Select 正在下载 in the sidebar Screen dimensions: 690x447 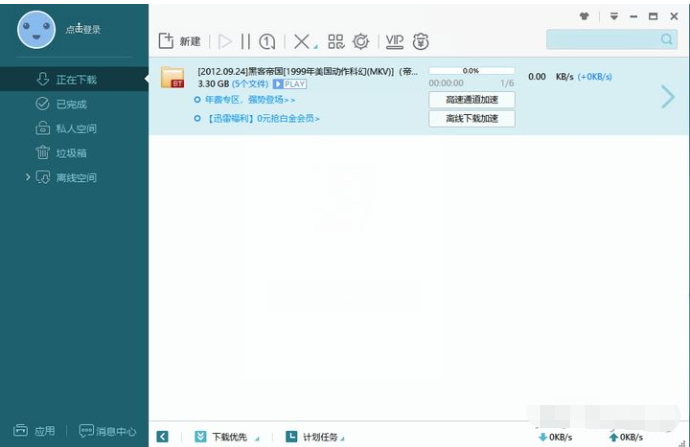coord(77,79)
